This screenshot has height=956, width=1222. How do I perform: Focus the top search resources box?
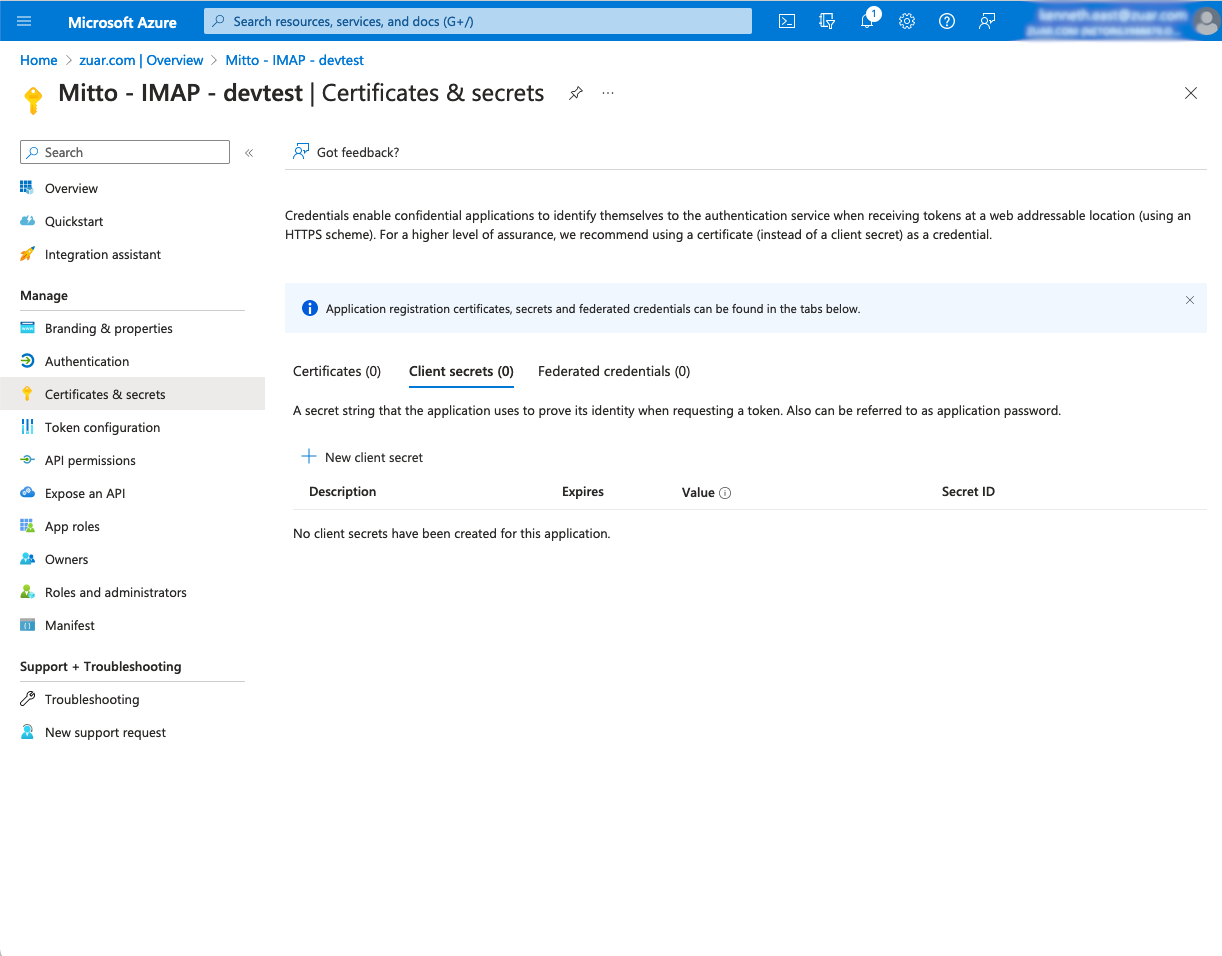click(478, 21)
